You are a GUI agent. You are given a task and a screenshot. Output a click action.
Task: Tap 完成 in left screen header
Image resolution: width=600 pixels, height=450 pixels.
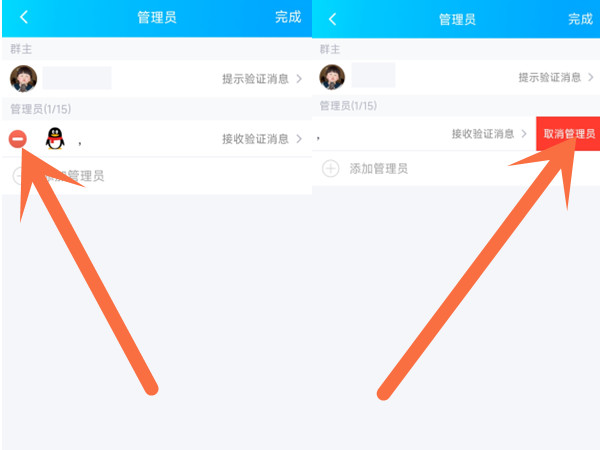[288, 17]
